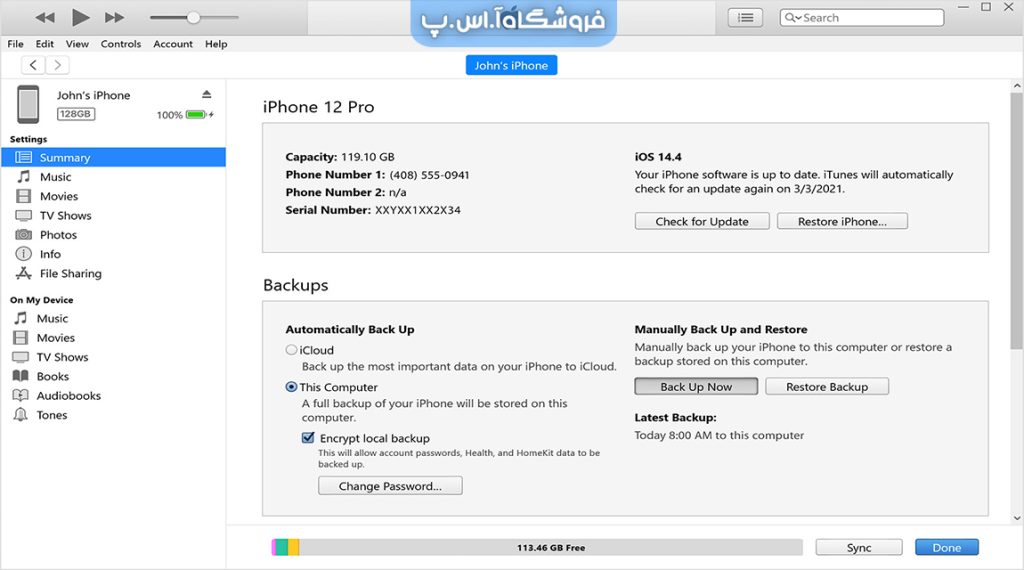Click Capacity value 119.10 GB
The width and height of the screenshot is (1024, 570).
pyautogui.click(x=368, y=157)
